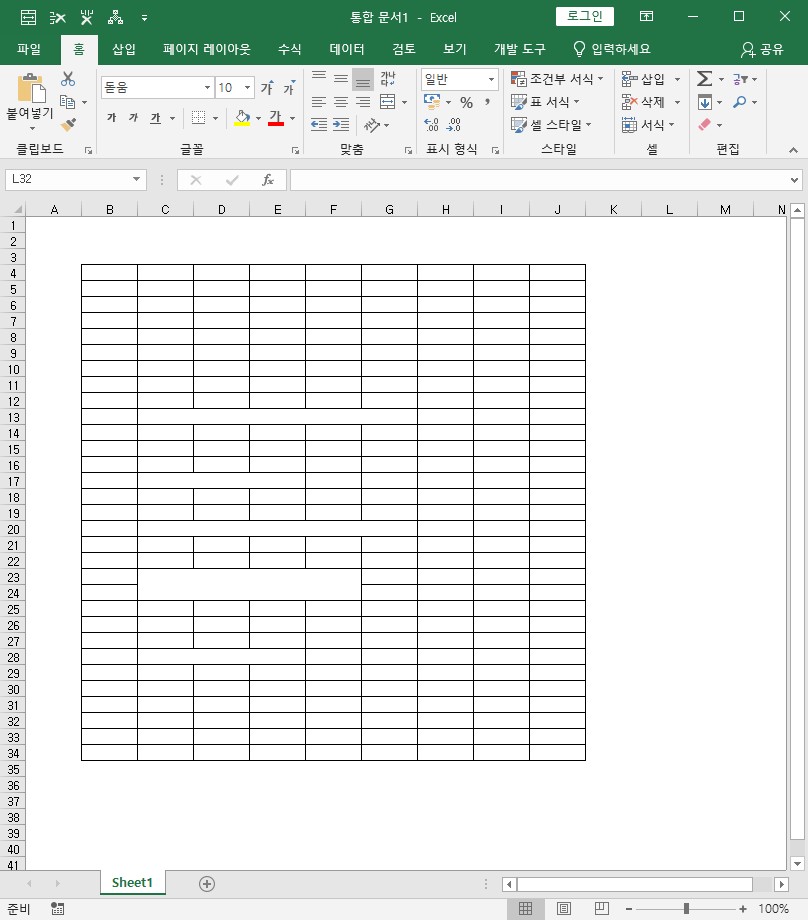This screenshot has width=808, height=920.
Task: Open Find and Select magnifier
Action: (740, 102)
